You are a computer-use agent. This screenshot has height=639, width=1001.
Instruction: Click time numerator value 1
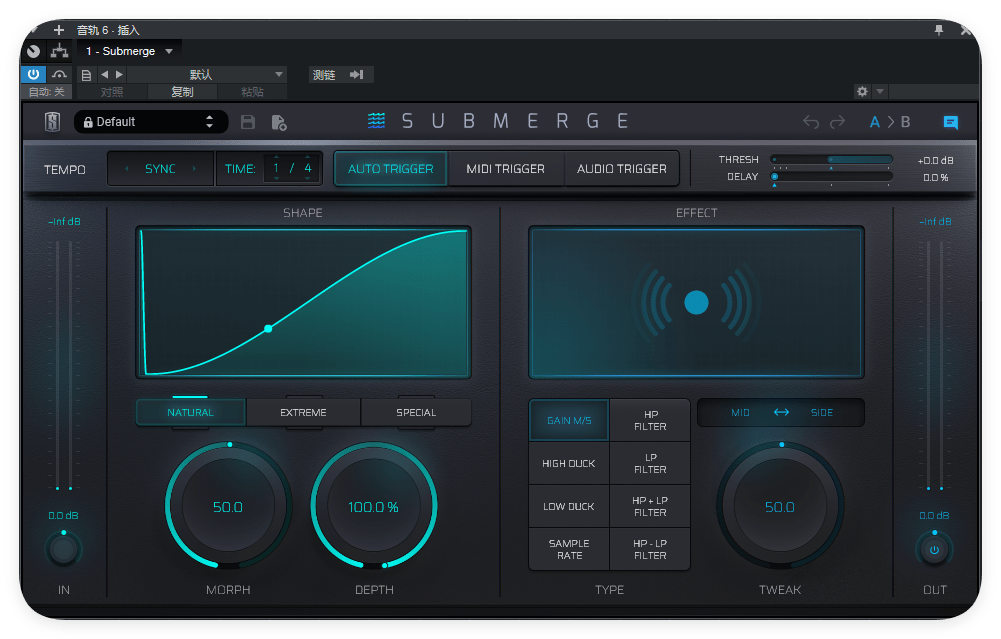pyautogui.click(x=276, y=168)
